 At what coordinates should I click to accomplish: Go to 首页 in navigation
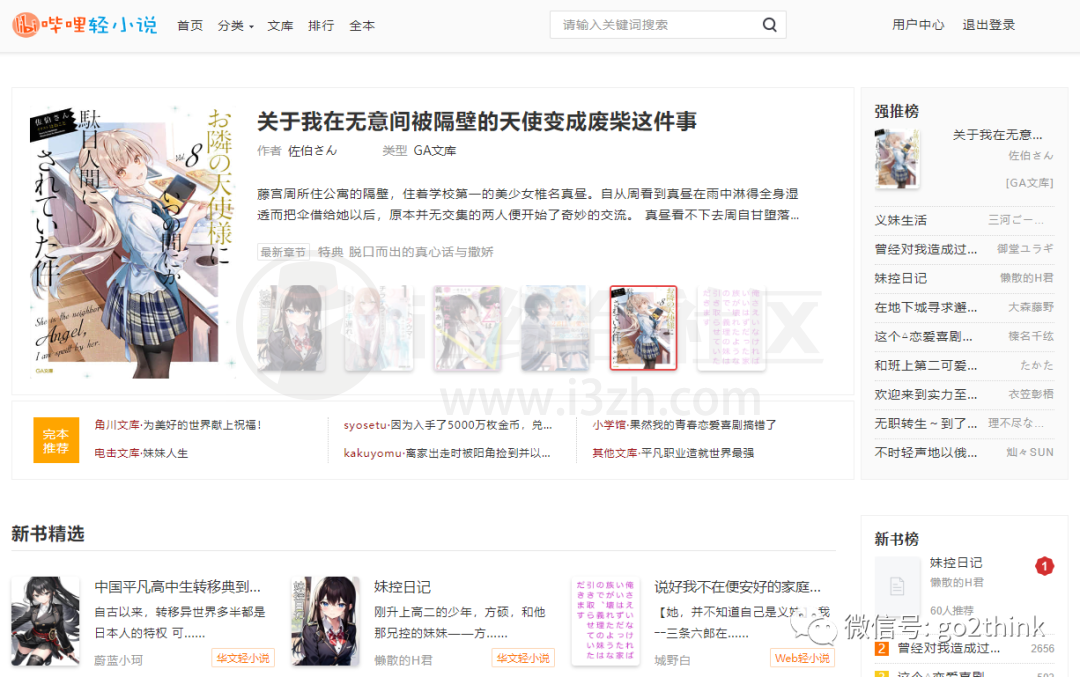[190, 25]
